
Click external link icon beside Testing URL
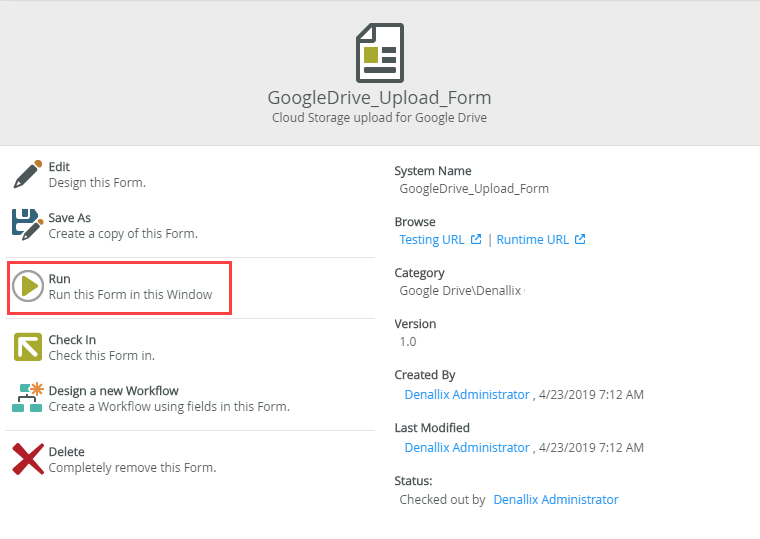(x=476, y=239)
